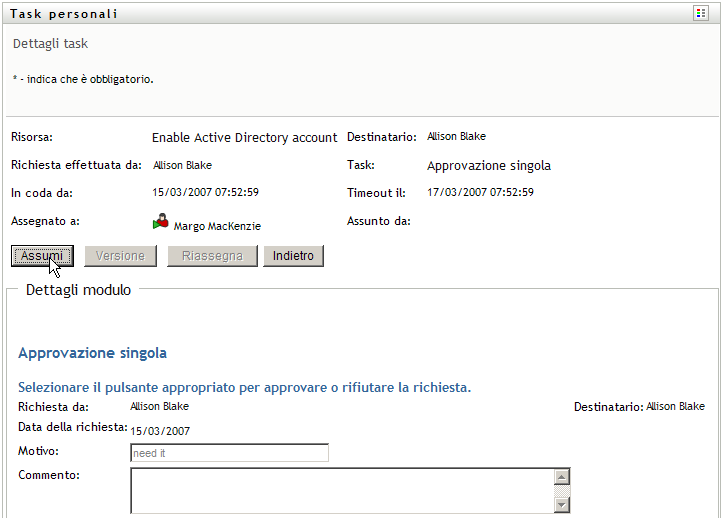Click the Commento scrollbar down arrow

[x=562, y=506]
